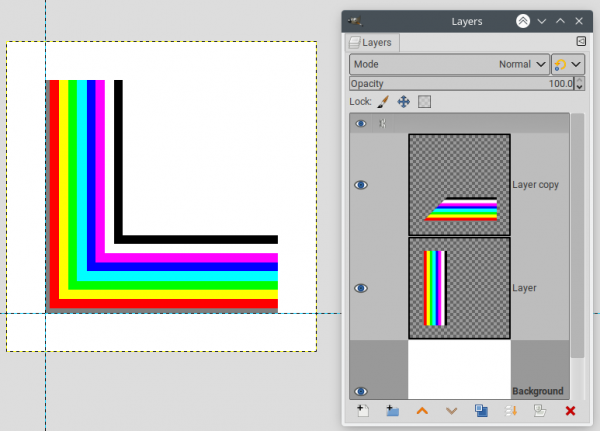
Task: Lower the selected layer
Action: 452,411
